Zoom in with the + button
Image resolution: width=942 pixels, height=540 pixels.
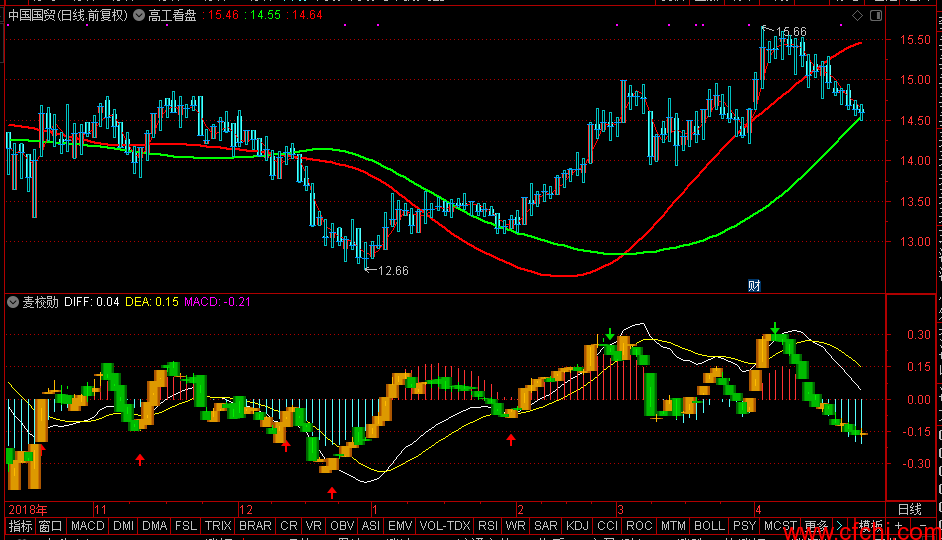(899, 526)
